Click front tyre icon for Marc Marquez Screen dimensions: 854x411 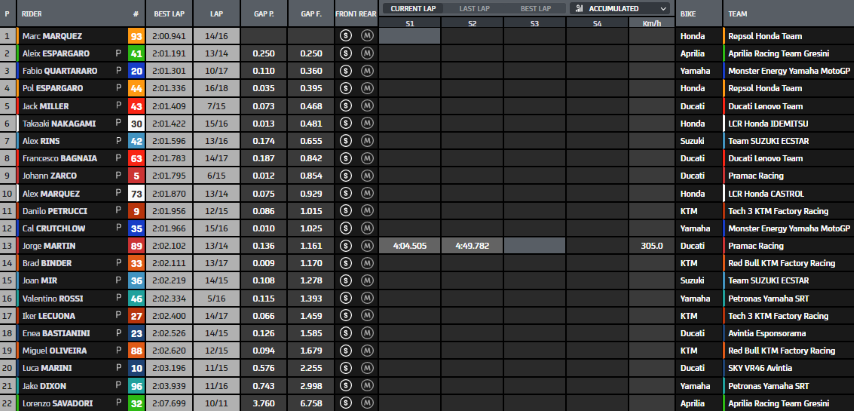coord(345,35)
